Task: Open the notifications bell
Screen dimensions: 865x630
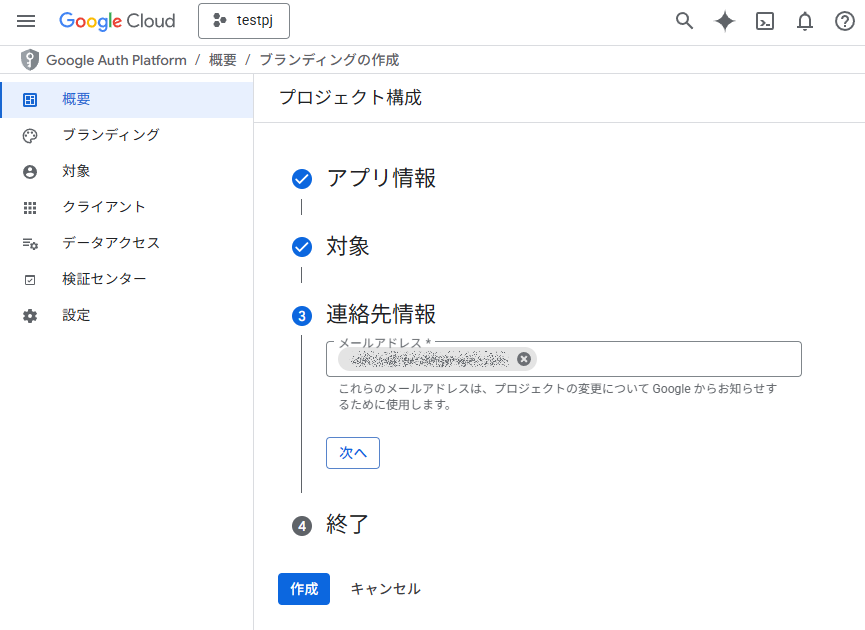Action: 805,21
